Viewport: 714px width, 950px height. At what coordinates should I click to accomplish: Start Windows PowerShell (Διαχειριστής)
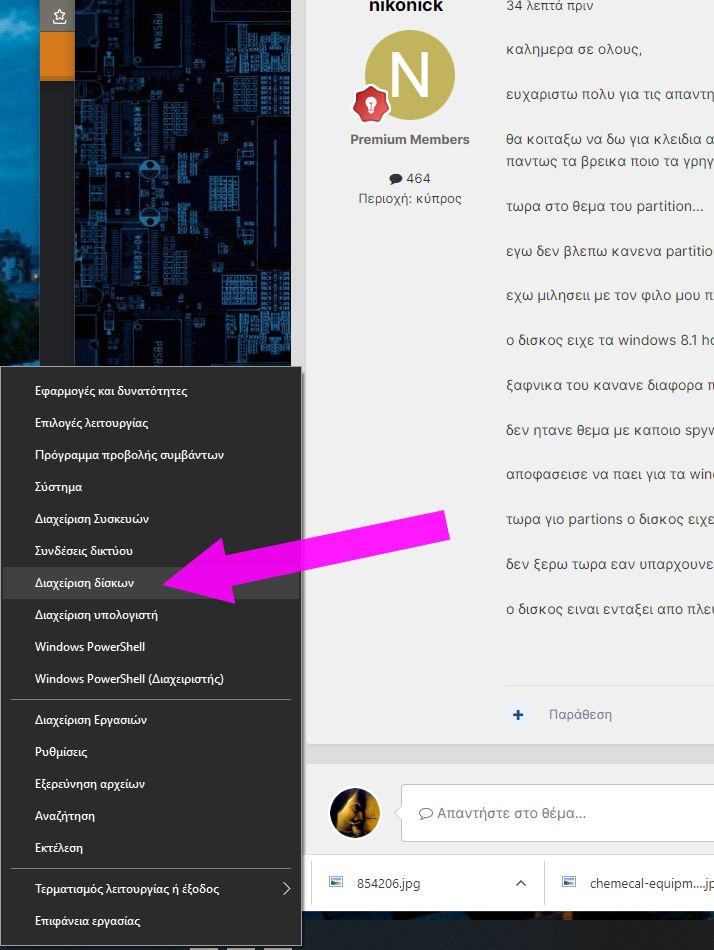[x=151, y=679]
